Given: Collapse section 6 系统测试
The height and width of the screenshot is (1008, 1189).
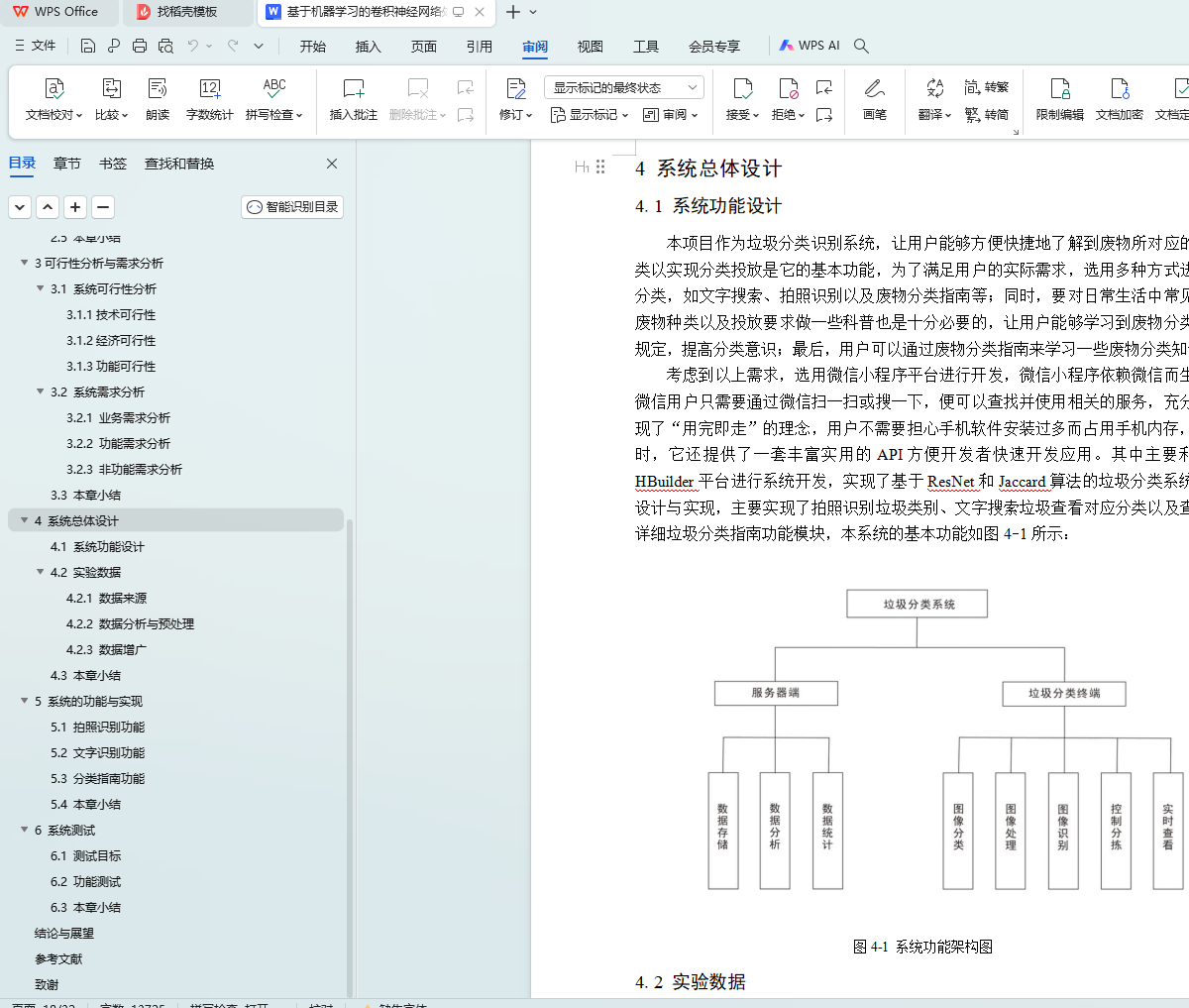Looking at the screenshot, I should point(25,830).
